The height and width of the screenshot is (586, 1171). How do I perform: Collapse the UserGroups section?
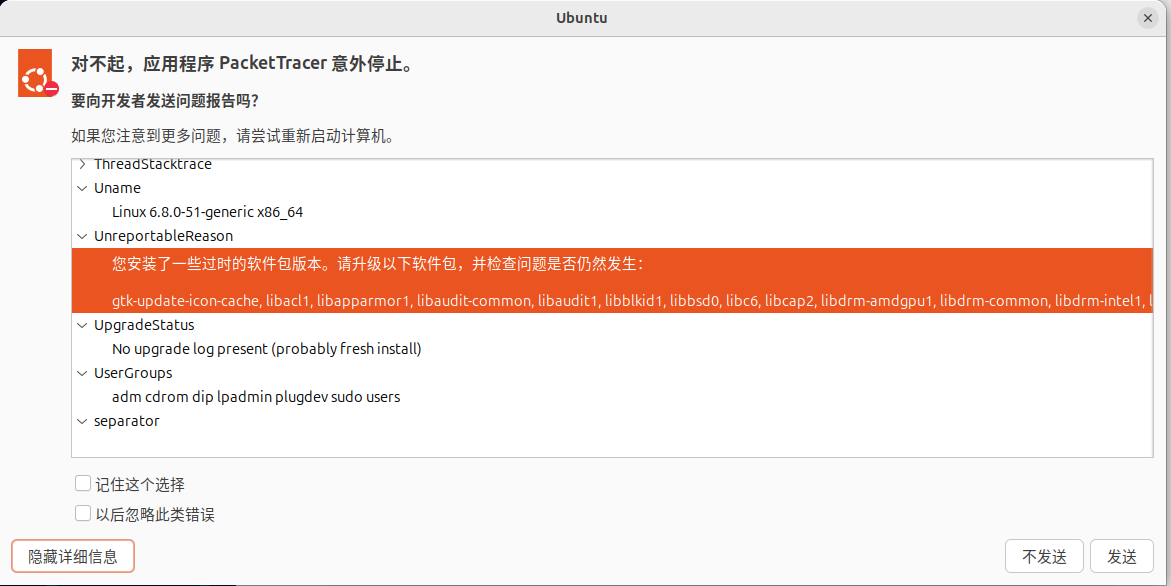click(x=82, y=373)
